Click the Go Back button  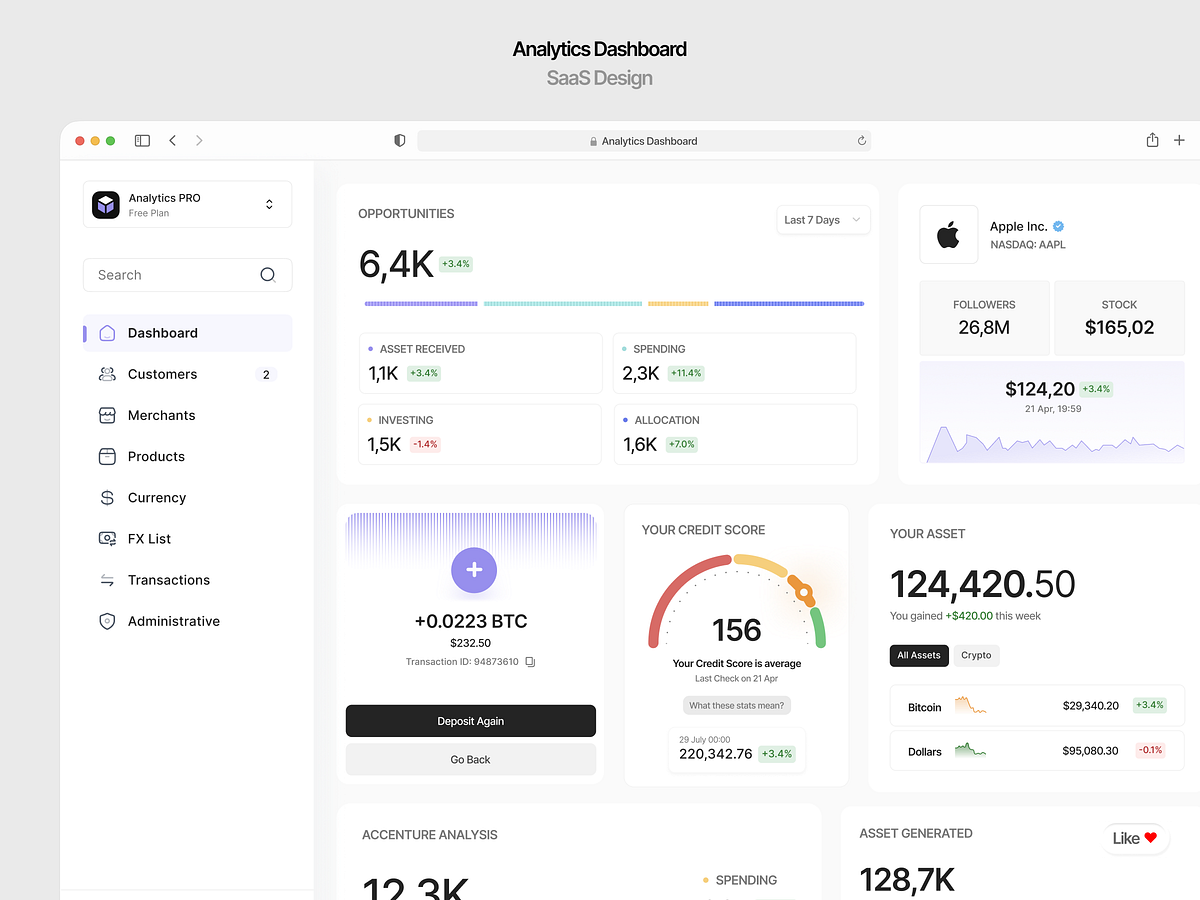[470, 759]
